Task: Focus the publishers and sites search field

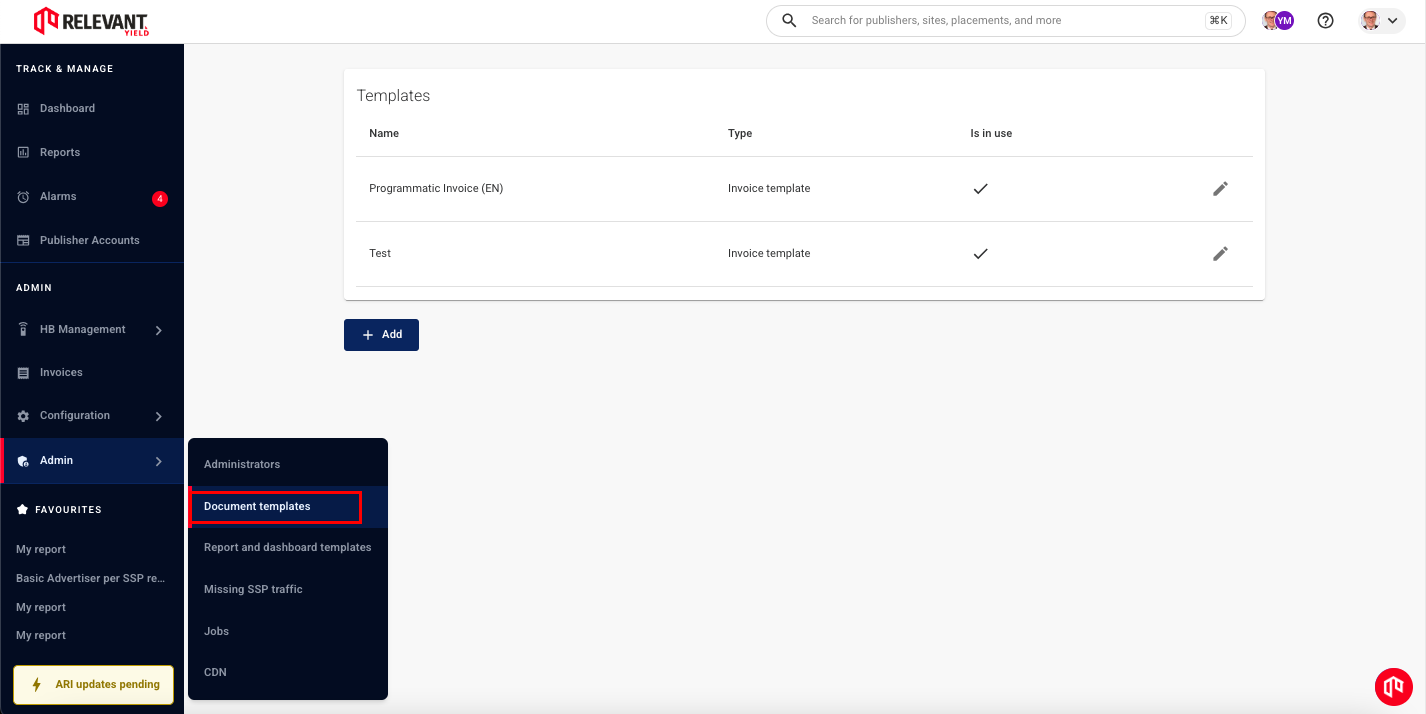Action: [1000, 21]
